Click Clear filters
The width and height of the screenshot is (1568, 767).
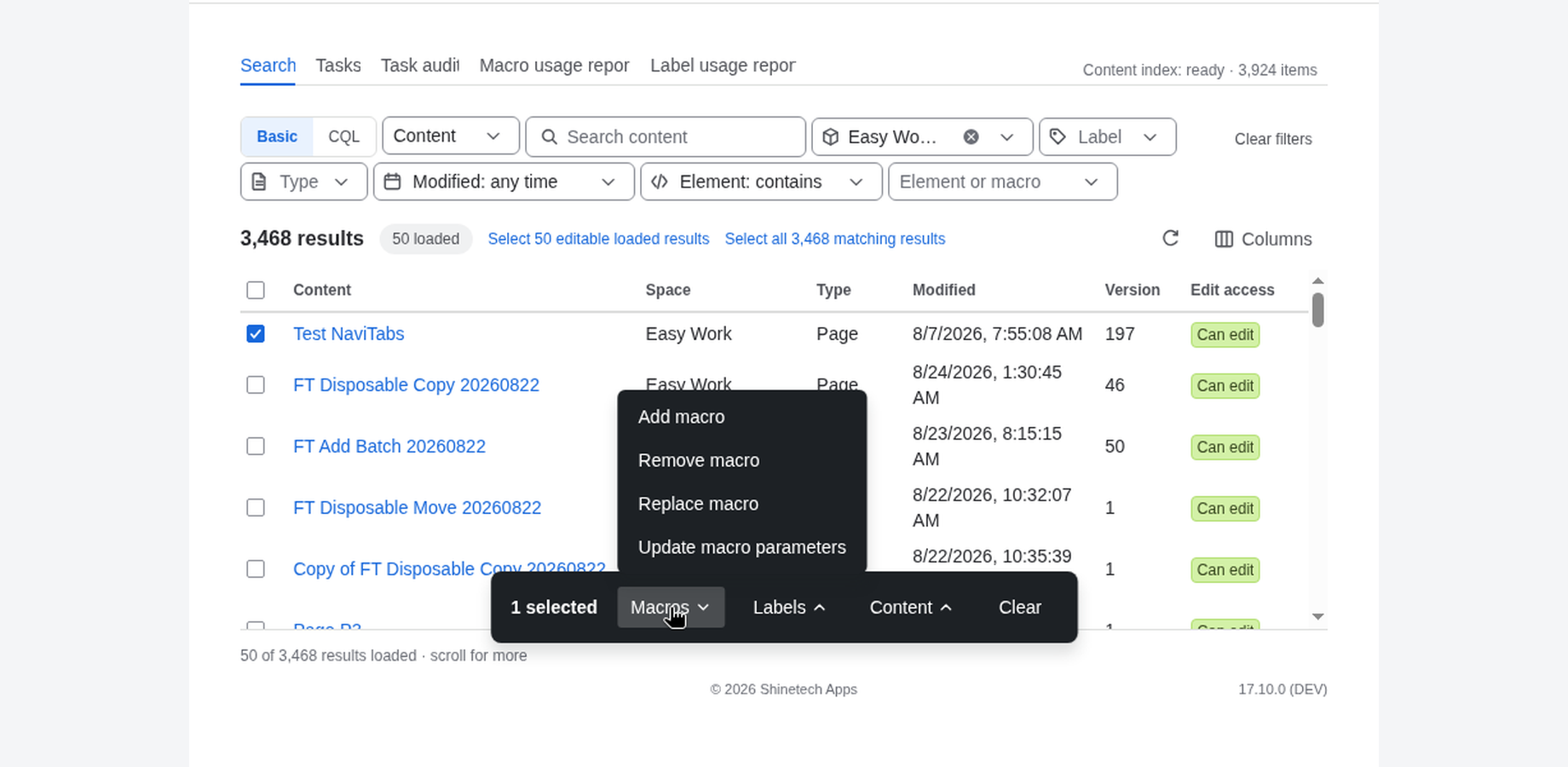pos(1273,139)
